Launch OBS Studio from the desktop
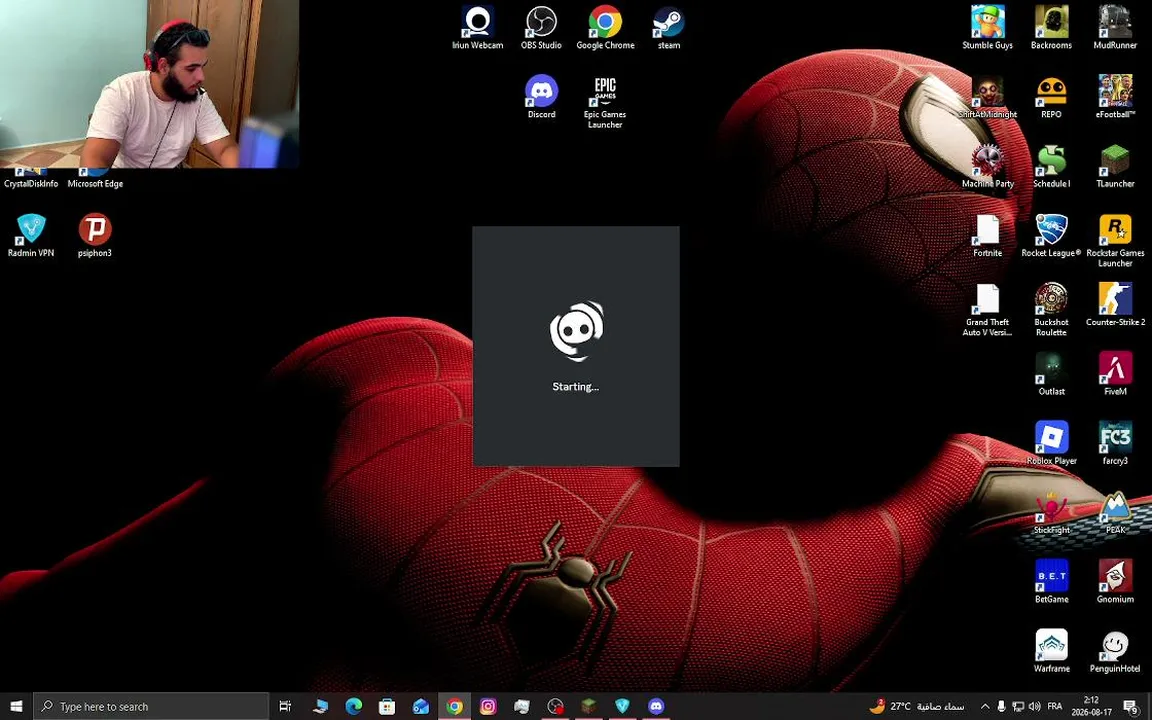 click(x=541, y=28)
